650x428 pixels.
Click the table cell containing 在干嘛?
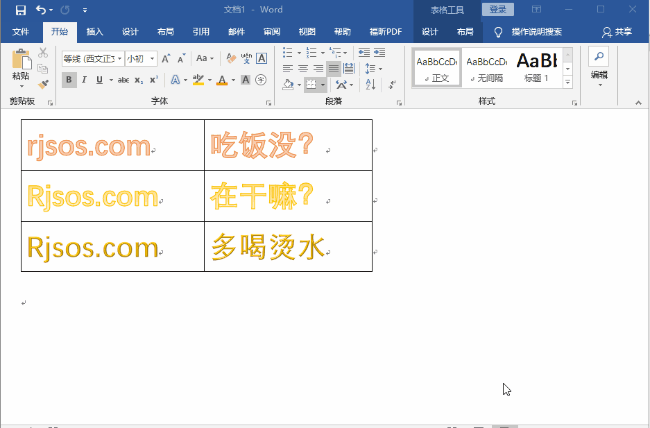click(x=288, y=196)
